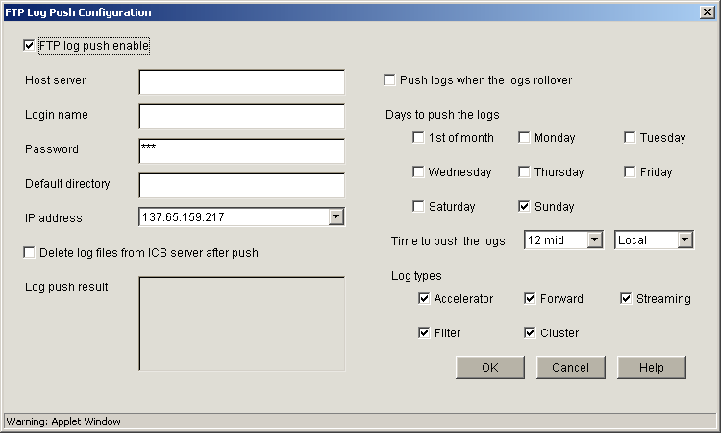Toggle FTP log push enable checkbox

tap(29, 46)
